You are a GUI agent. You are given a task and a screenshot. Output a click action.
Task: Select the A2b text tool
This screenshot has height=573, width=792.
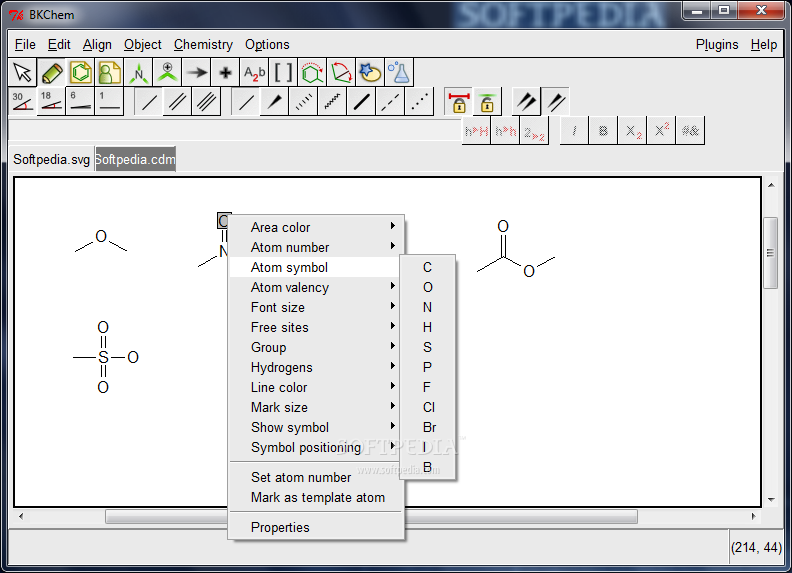coord(255,73)
